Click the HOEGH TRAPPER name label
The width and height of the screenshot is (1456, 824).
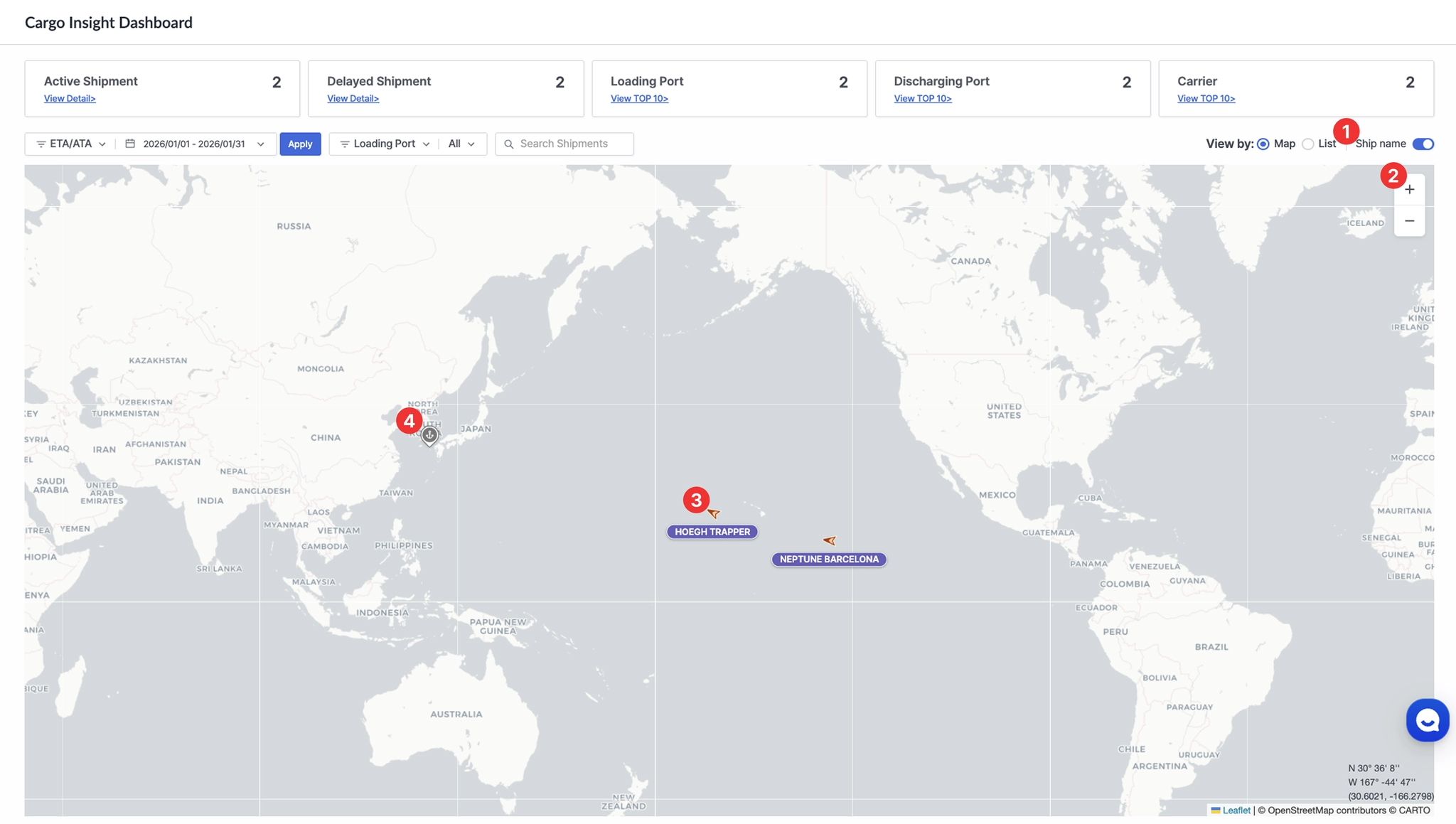coord(712,532)
